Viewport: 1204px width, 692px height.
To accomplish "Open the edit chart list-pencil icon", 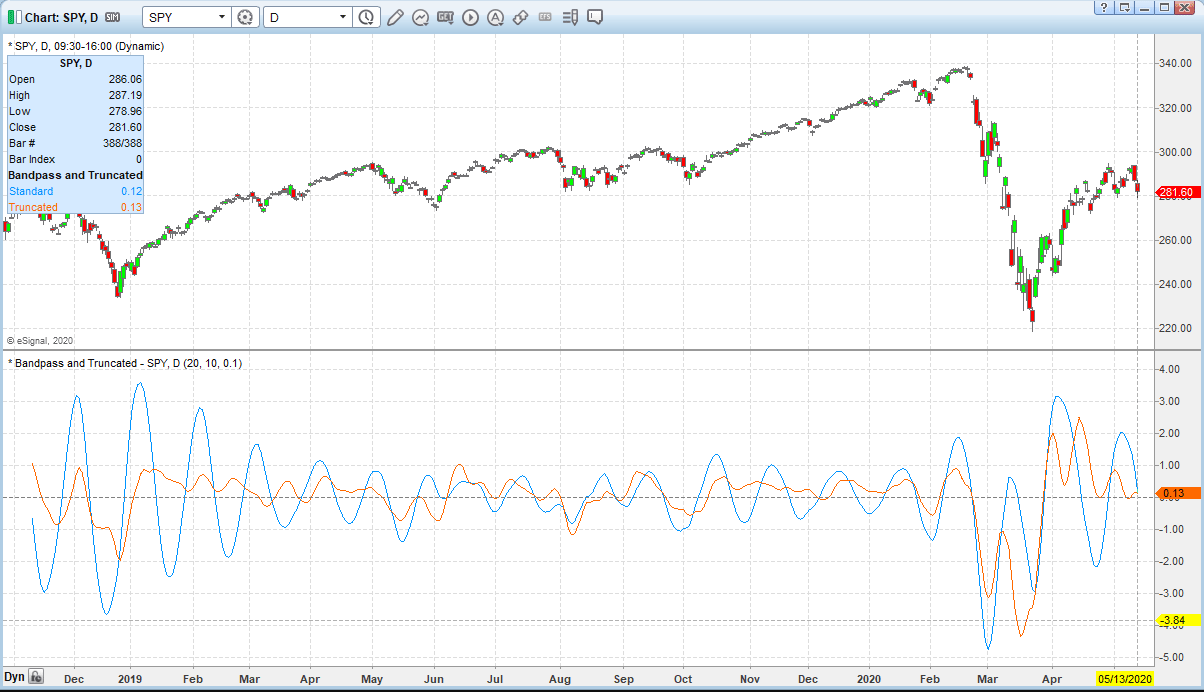I will coord(569,17).
